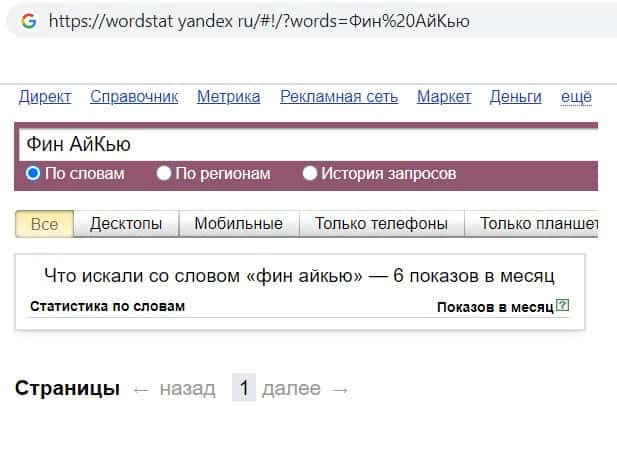Click the search field containing 'Фин АйКью'
617x455 pixels.
point(300,145)
